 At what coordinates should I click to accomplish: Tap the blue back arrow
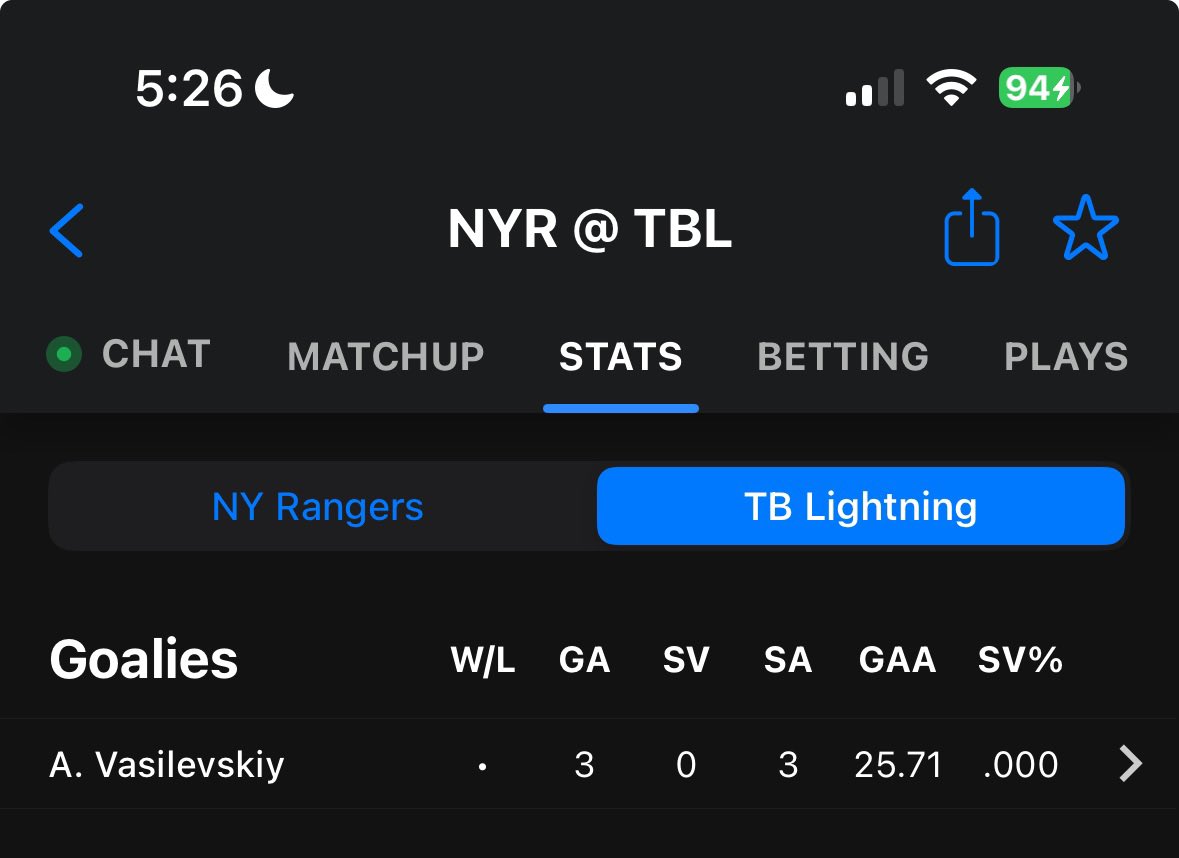66,230
